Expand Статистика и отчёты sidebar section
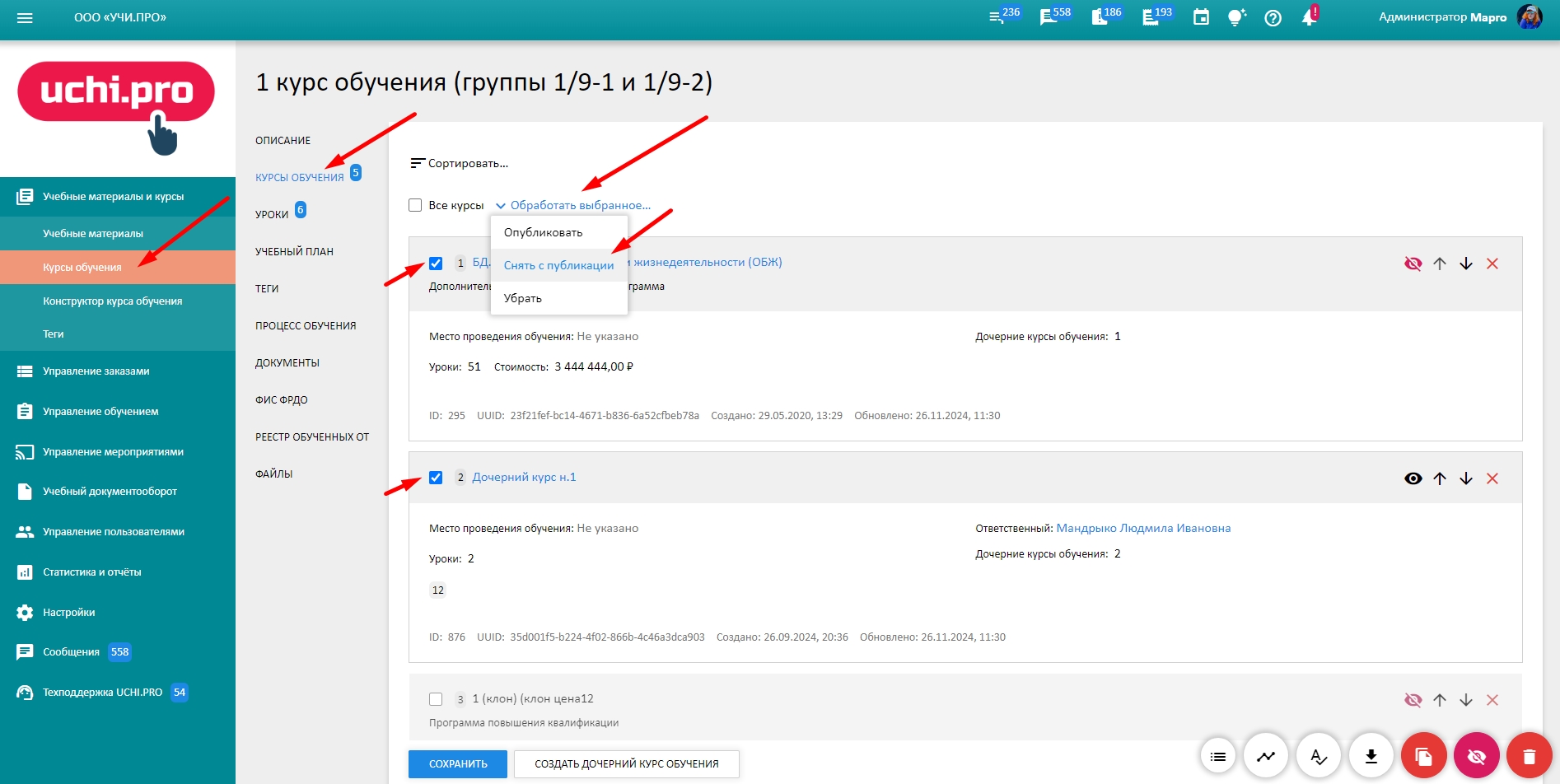1560x784 pixels. 118,572
